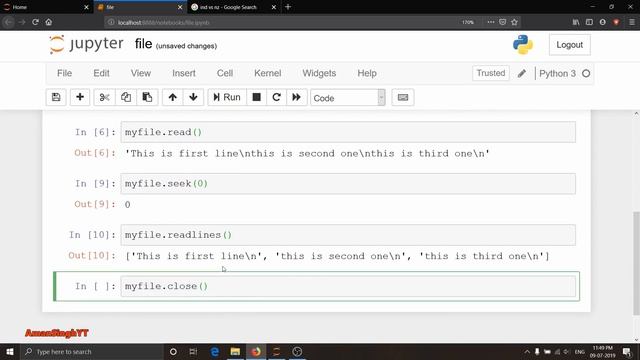Switch to the Google Search tab
The height and width of the screenshot is (360, 640).
[x=233, y=7]
